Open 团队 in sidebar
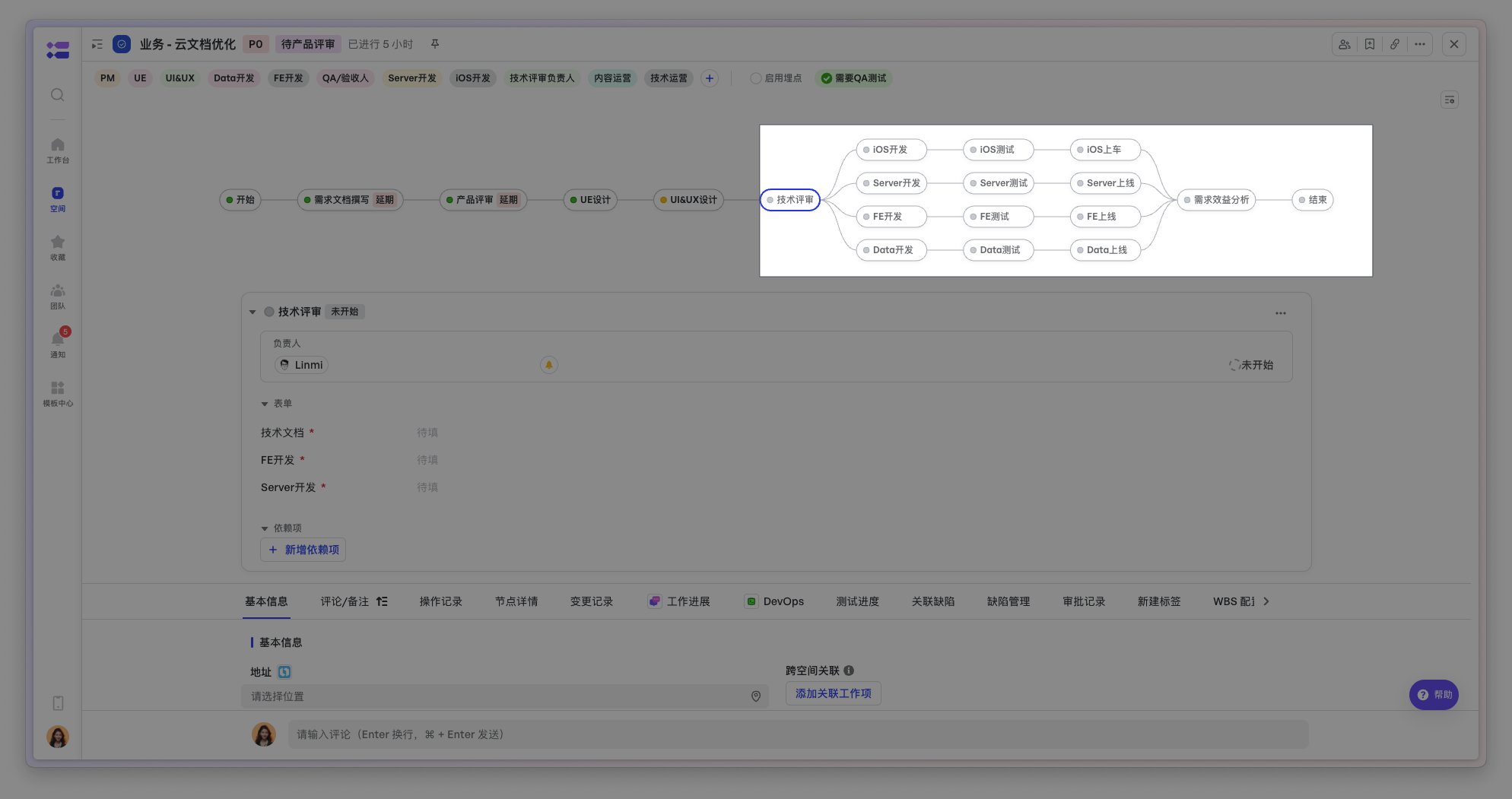1512x799 pixels. tap(58, 296)
